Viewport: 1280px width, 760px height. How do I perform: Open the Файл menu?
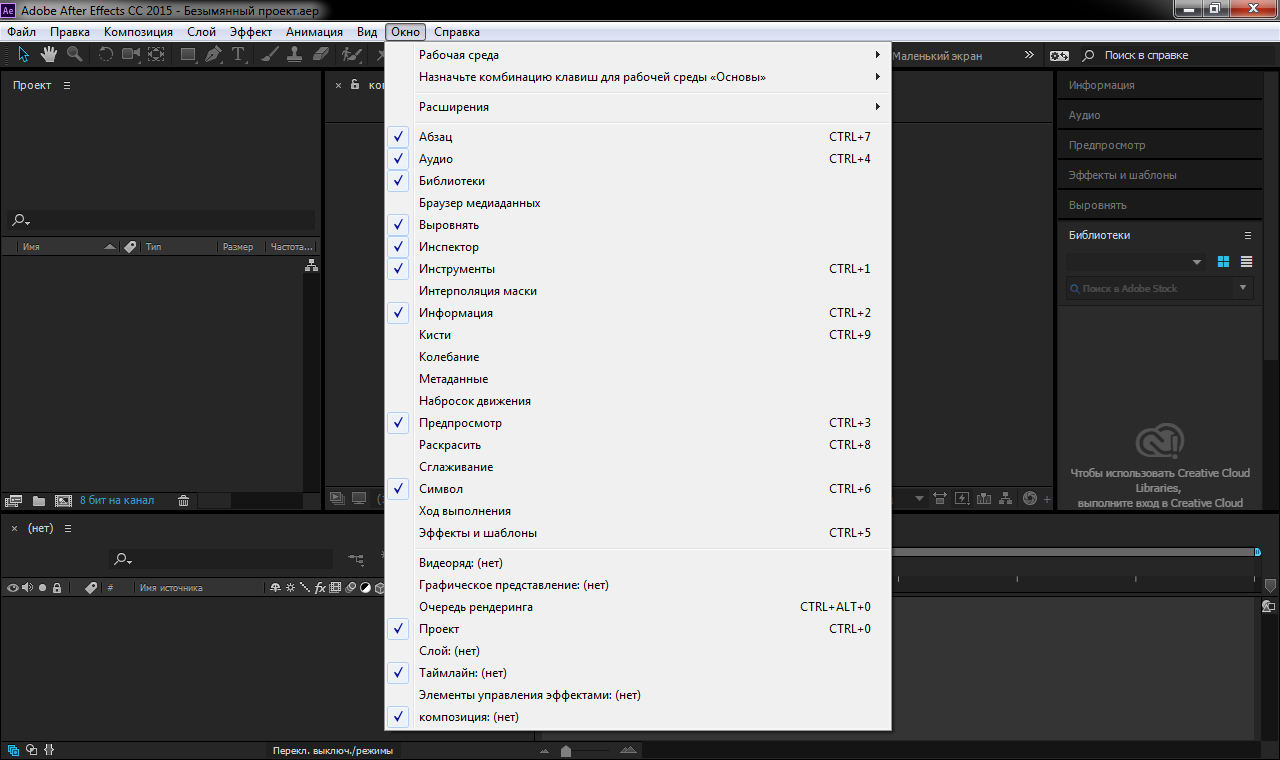(21, 32)
